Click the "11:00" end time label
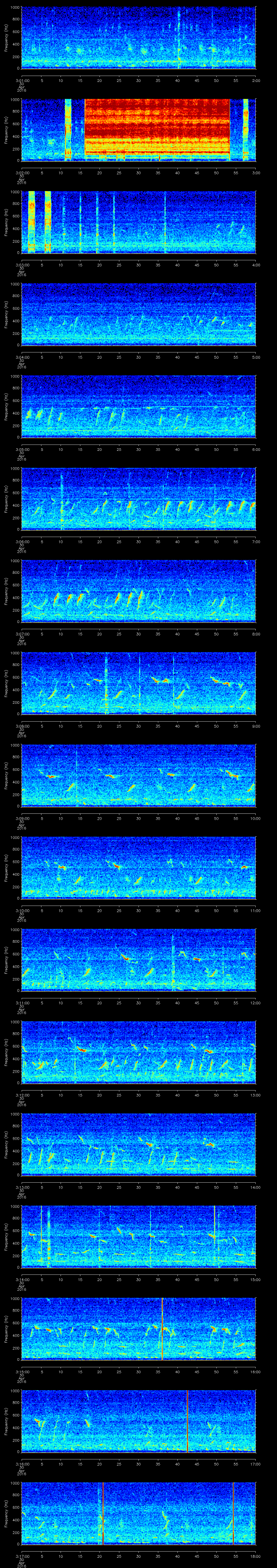Screen dimensions: 277x1568 (x=255, y=910)
